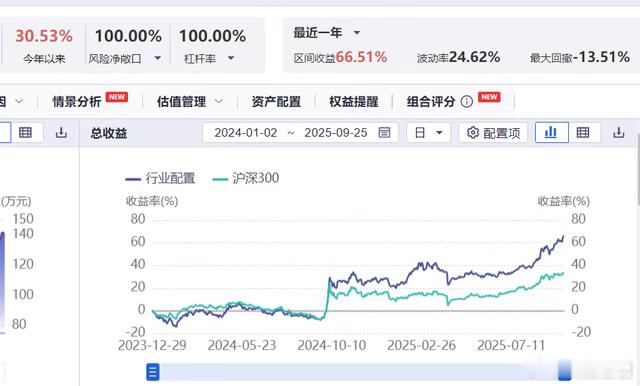This screenshot has width=640, height=386.
Task: Open the 资产配置 tab
Action: click(276, 101)
